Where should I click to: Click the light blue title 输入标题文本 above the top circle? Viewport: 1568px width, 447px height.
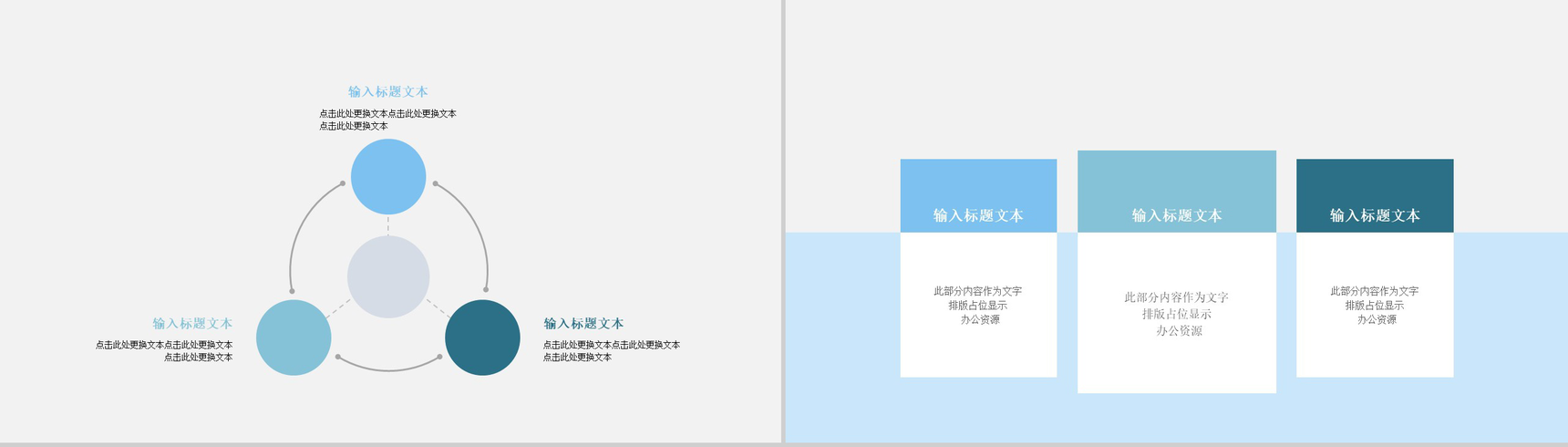point(388,92)
